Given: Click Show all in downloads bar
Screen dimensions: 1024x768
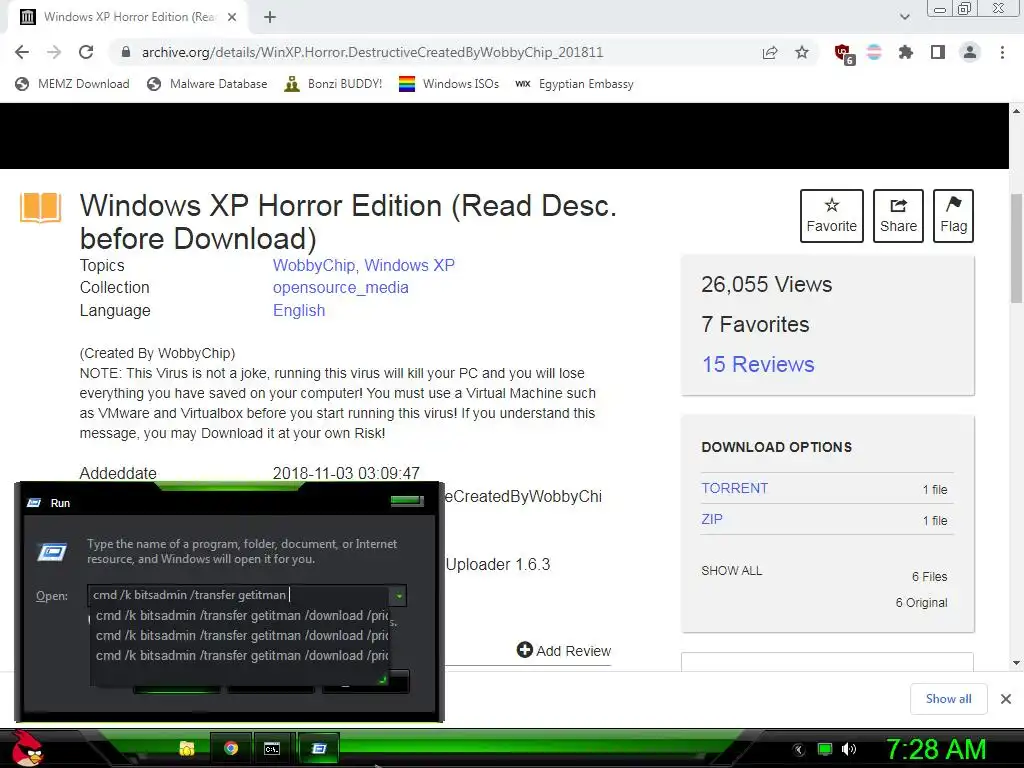Looking at the screenshot, I should pyautogui.click(x=948, y=699).
